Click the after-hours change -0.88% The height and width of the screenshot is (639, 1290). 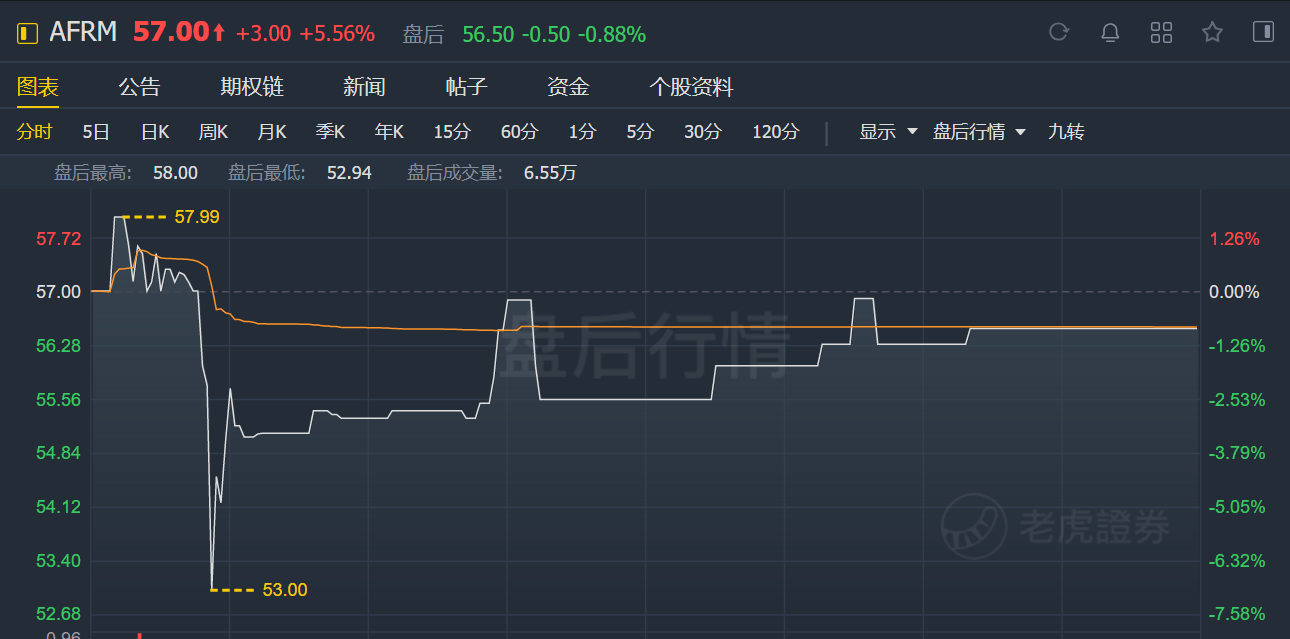tap(612, 34)
